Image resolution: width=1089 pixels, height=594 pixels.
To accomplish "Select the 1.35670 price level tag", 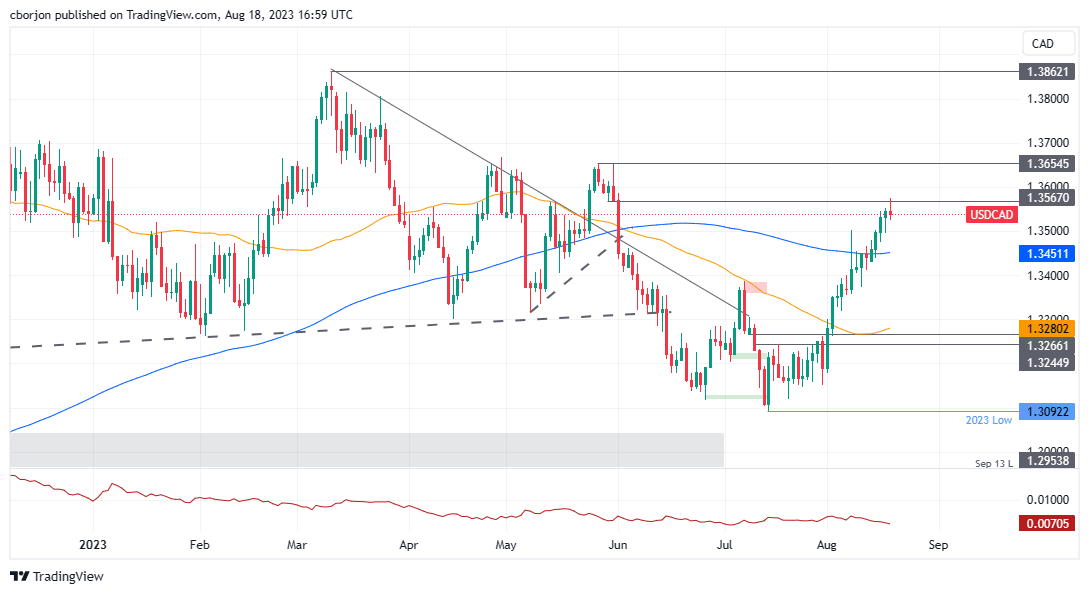I will [1047, 198].
